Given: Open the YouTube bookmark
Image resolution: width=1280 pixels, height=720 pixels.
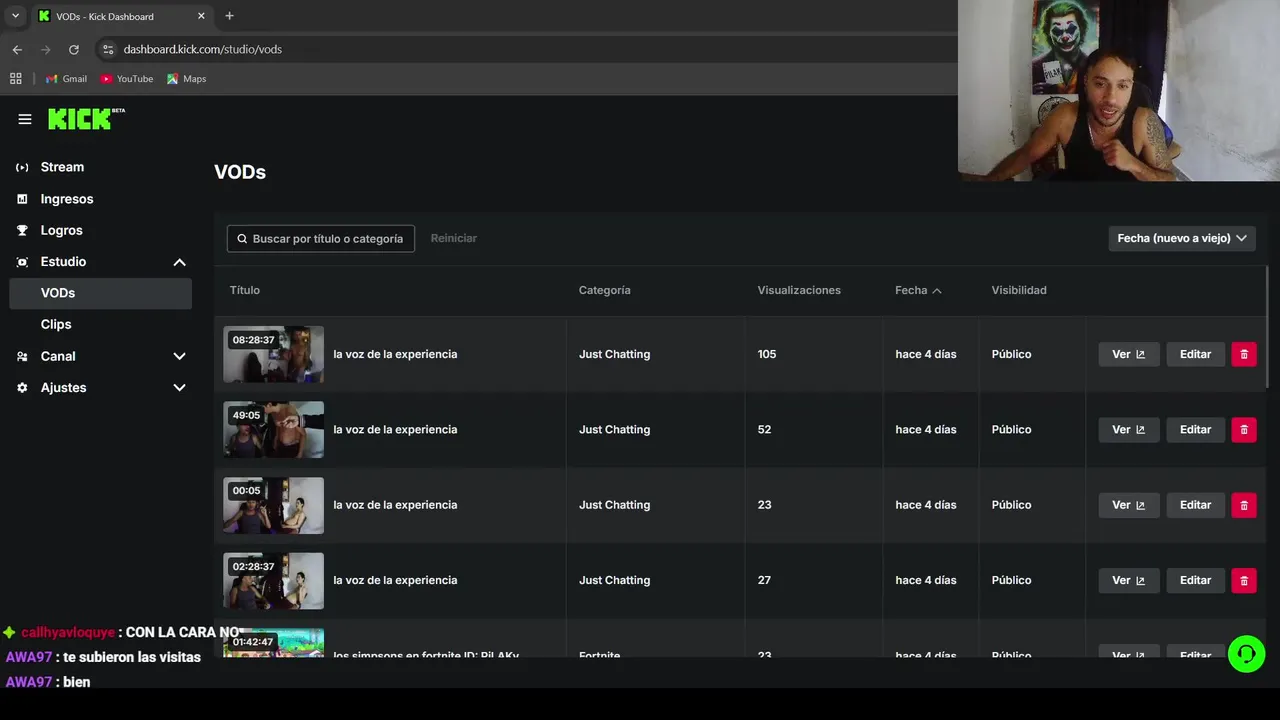Looking at the screenshot, I should [127, 79].
